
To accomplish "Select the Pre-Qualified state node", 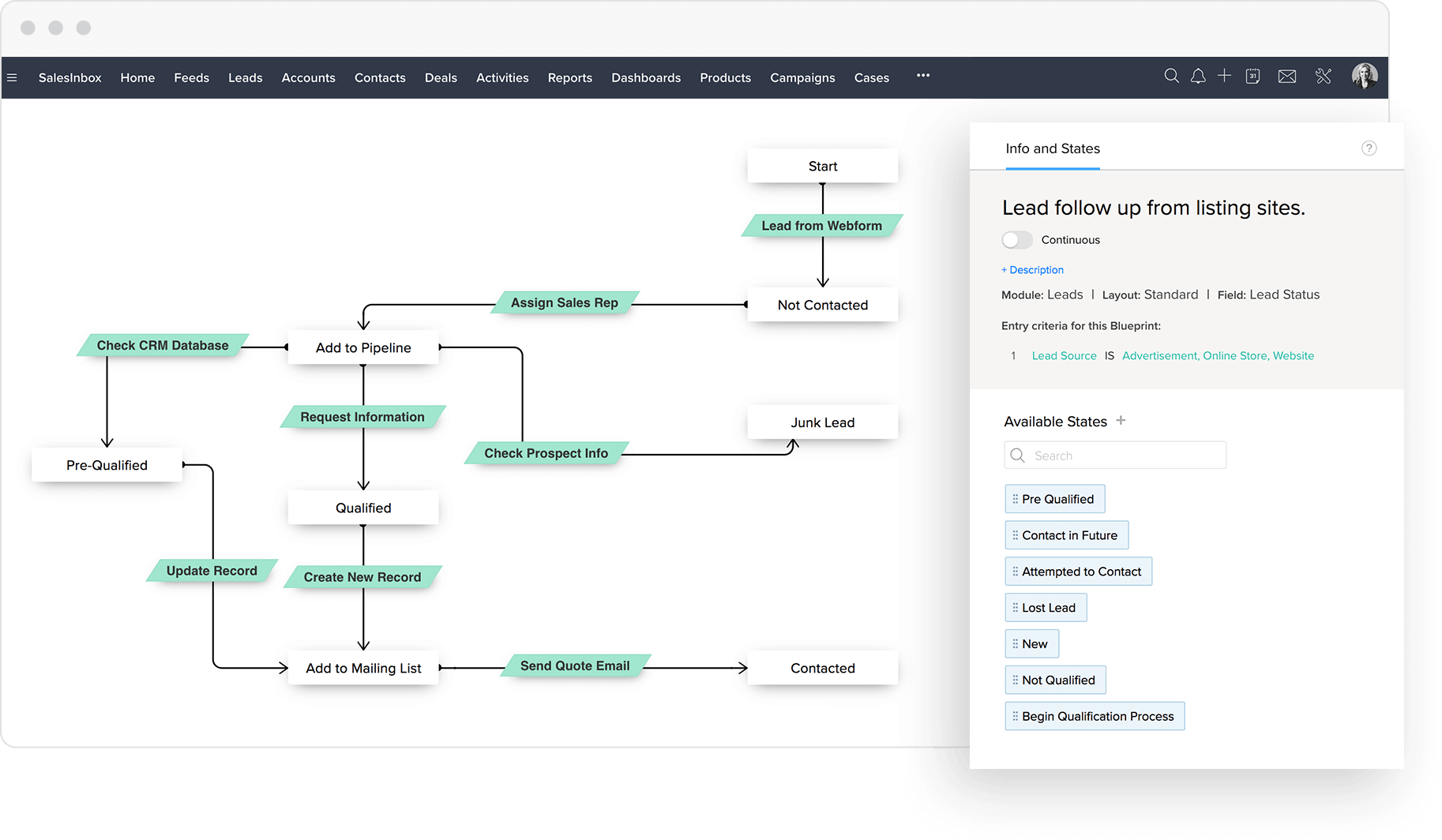I will pos(107,465).
